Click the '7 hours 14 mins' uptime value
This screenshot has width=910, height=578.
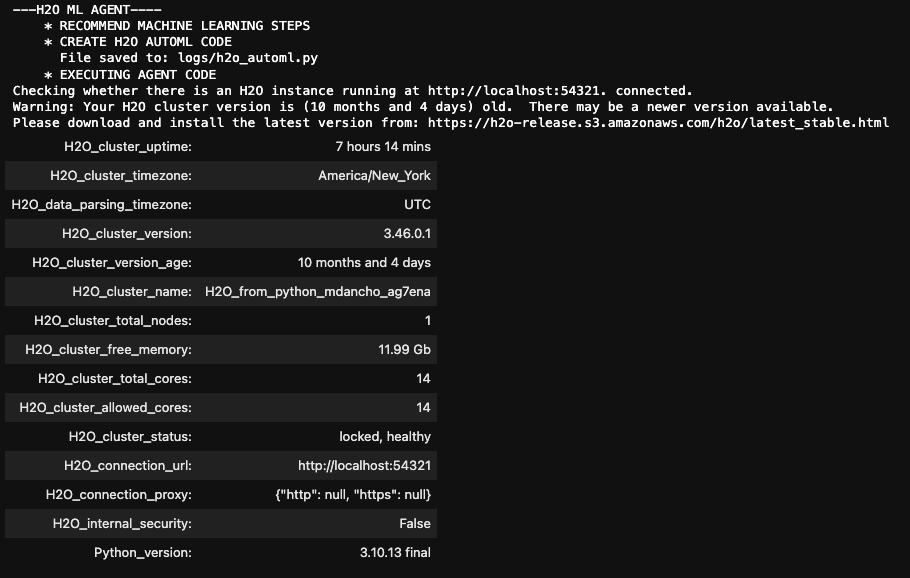pos(383,147)
